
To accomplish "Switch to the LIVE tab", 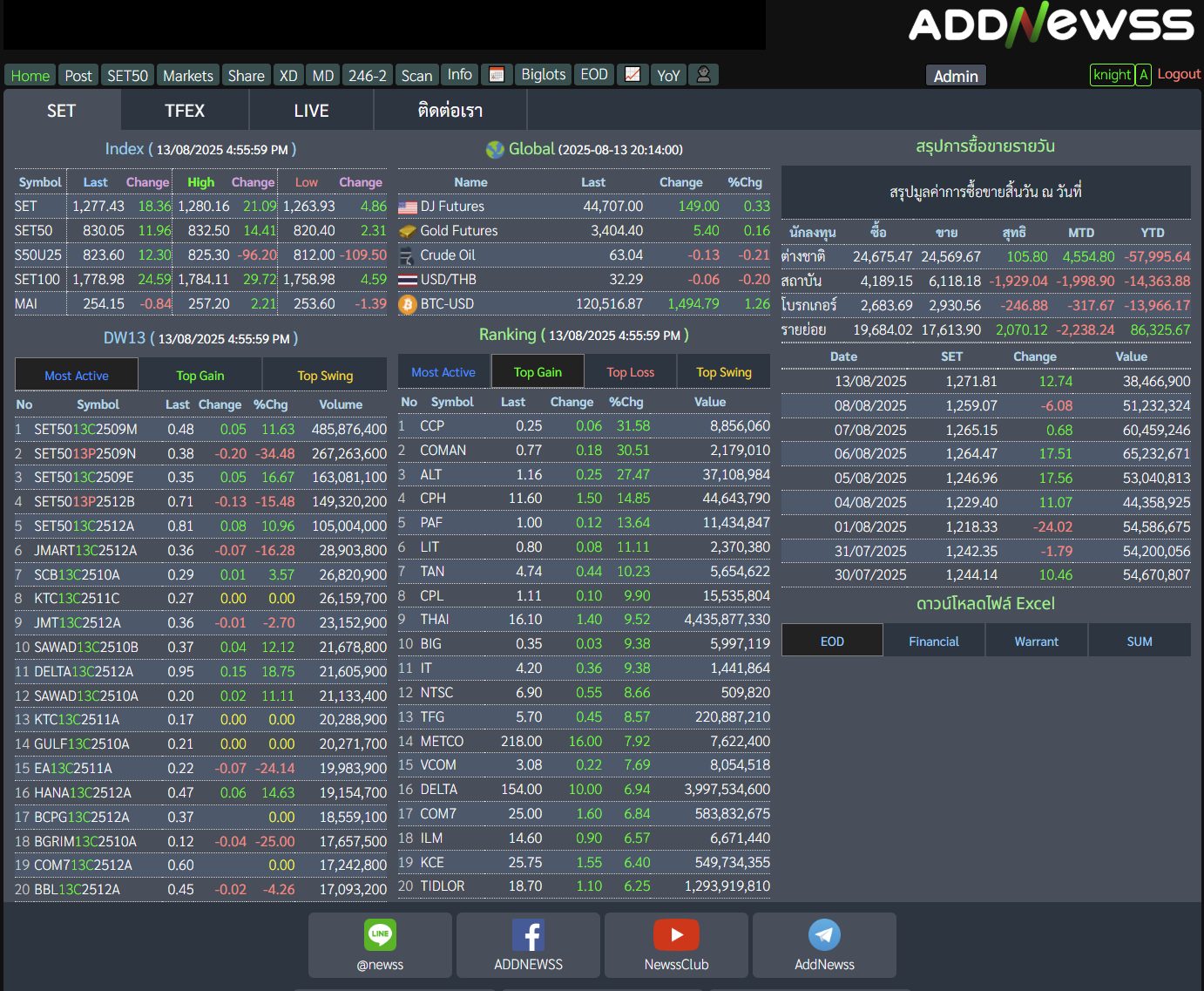I will click(311, 111).
